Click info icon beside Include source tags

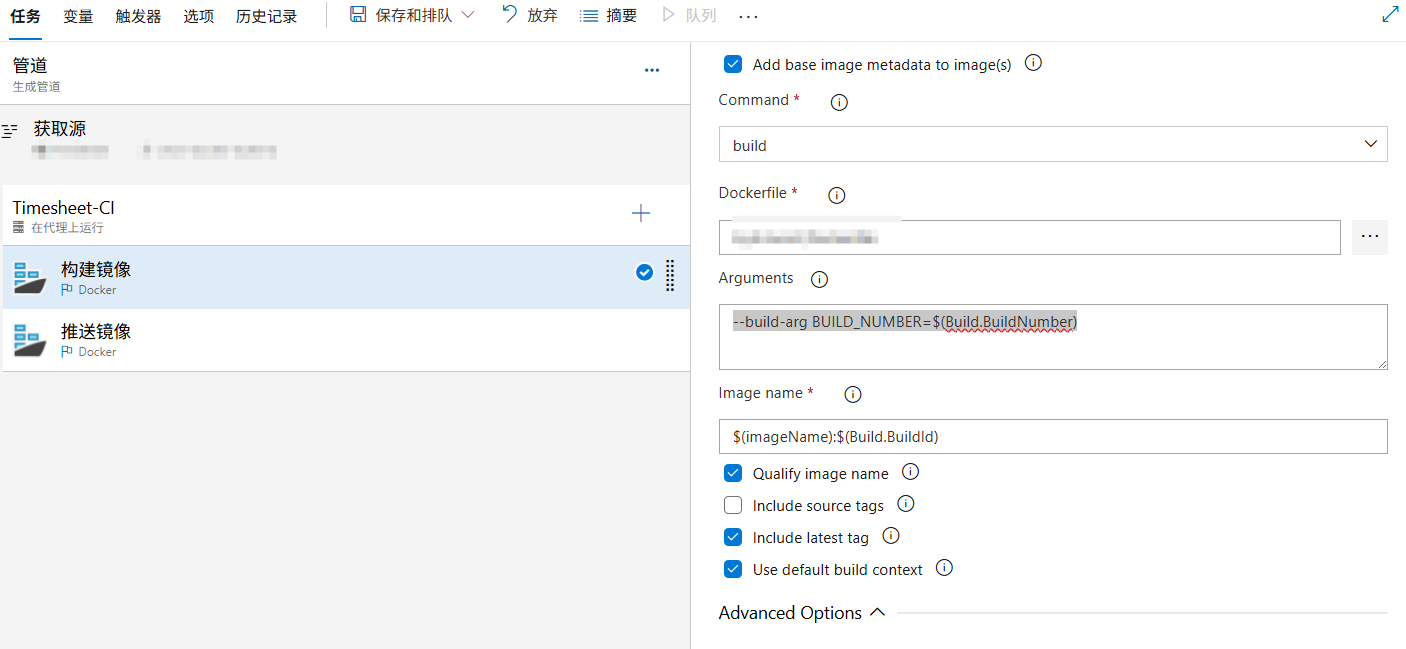(906, 503)
